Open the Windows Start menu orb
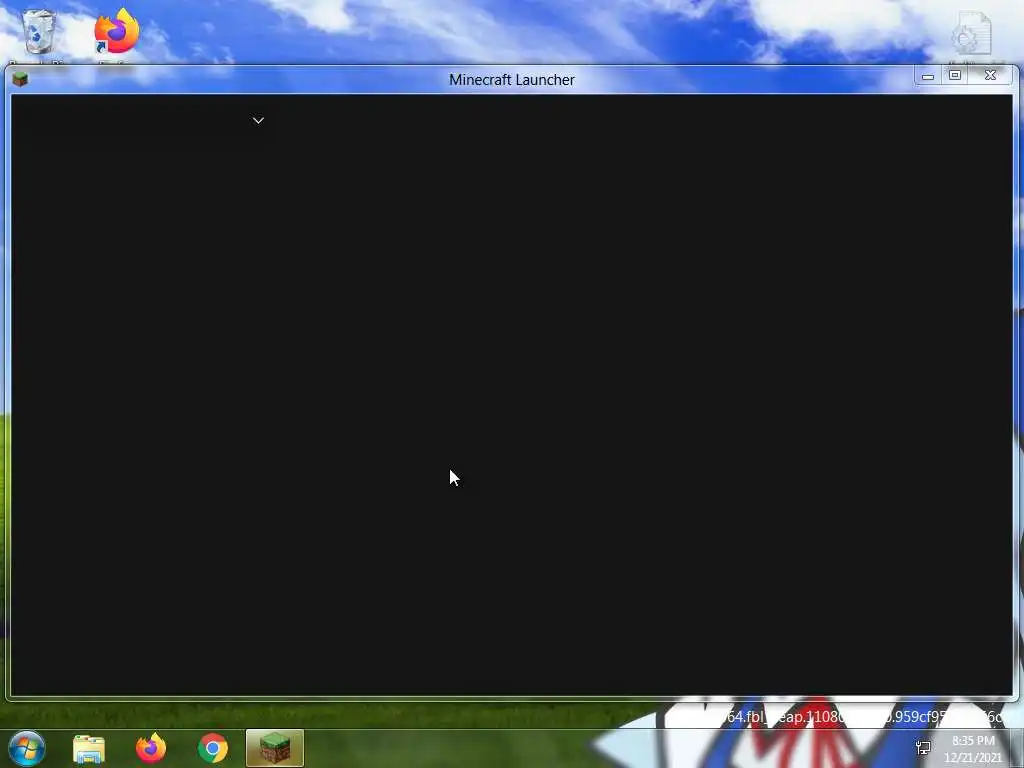The height and width of the screenshot is (768, 1024). point(27,748)
